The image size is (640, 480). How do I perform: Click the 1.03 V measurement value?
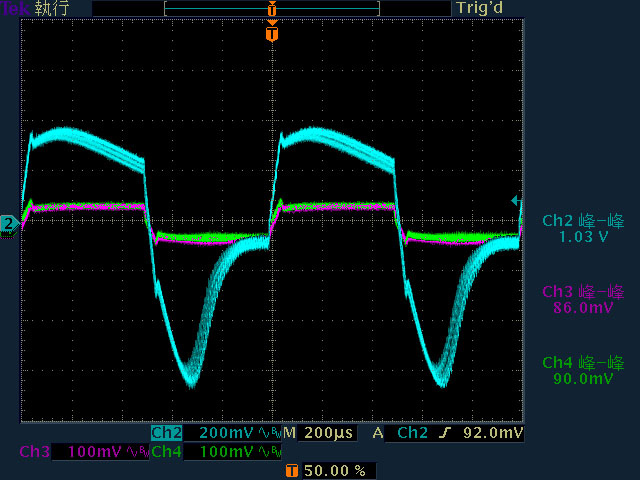pyautogui.click(x=583, y=237)
